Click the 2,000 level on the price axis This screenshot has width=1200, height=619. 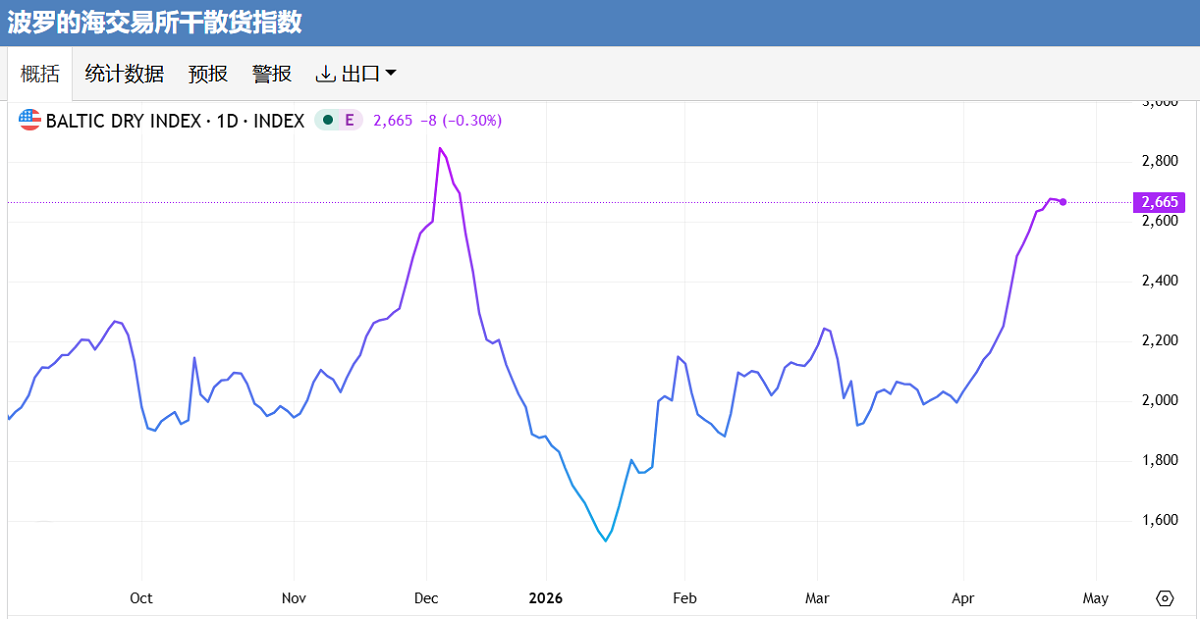coord(1160,401)
